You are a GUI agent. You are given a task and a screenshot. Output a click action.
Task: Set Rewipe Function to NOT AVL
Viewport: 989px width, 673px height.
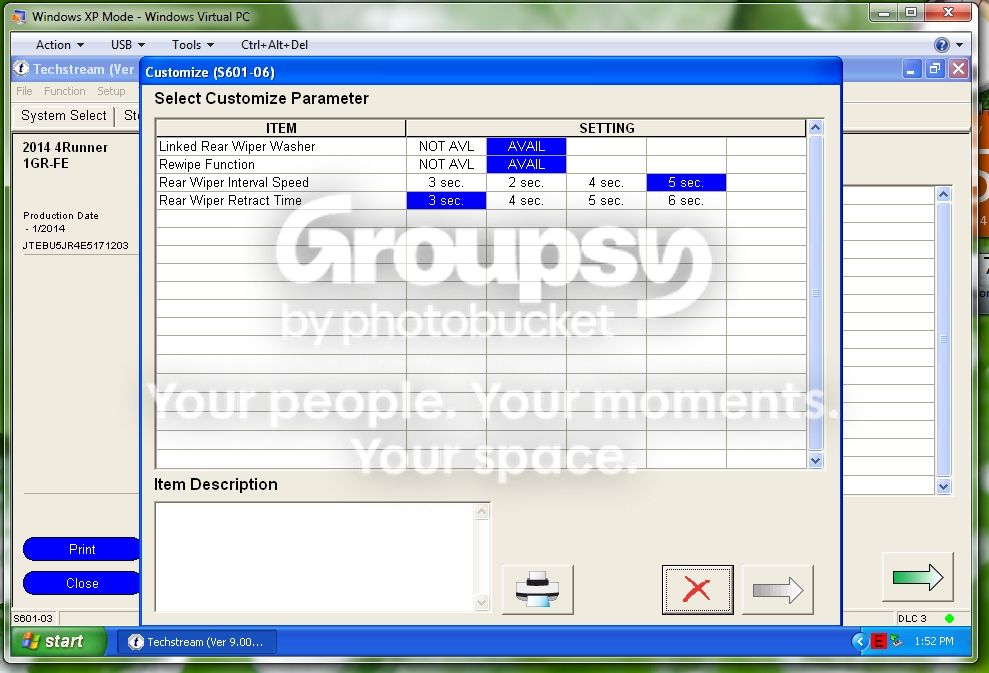coord(446,165)
